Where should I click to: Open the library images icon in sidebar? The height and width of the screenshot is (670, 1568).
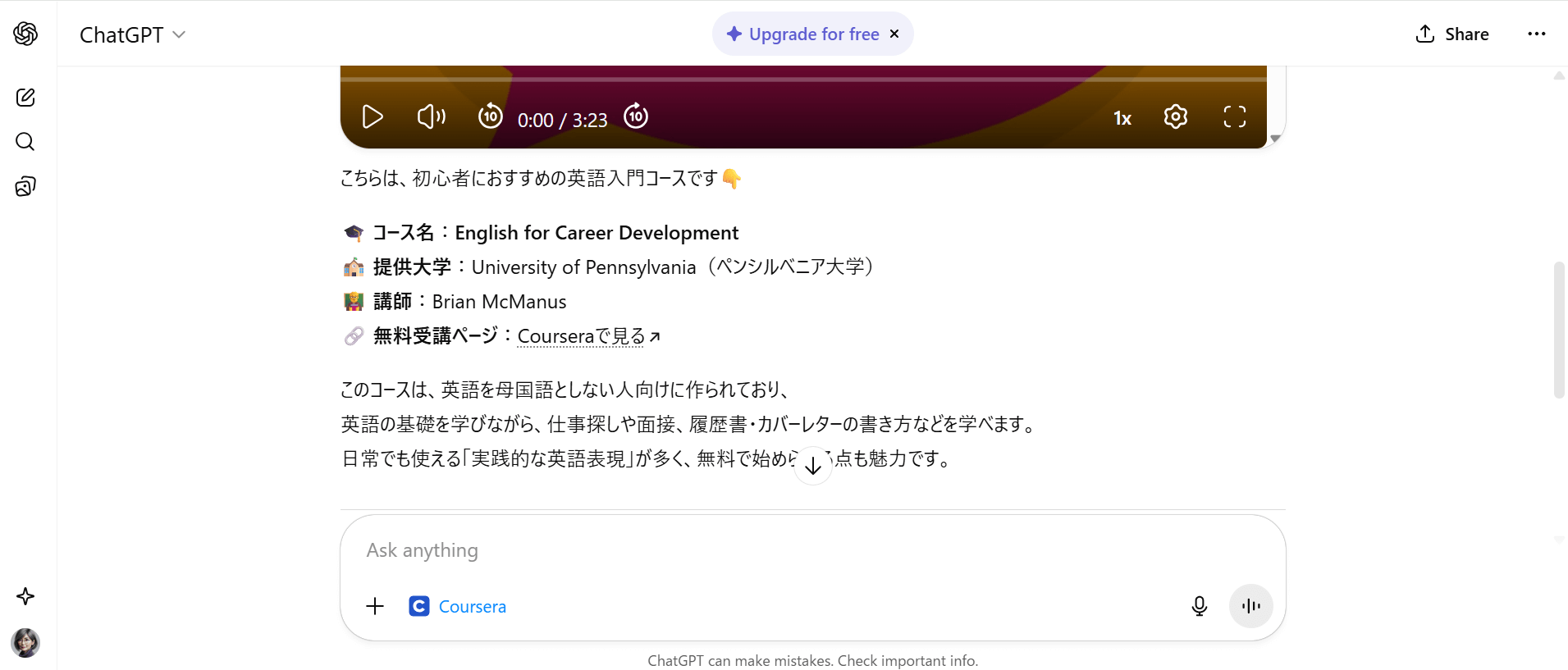[x=25, y=186]
